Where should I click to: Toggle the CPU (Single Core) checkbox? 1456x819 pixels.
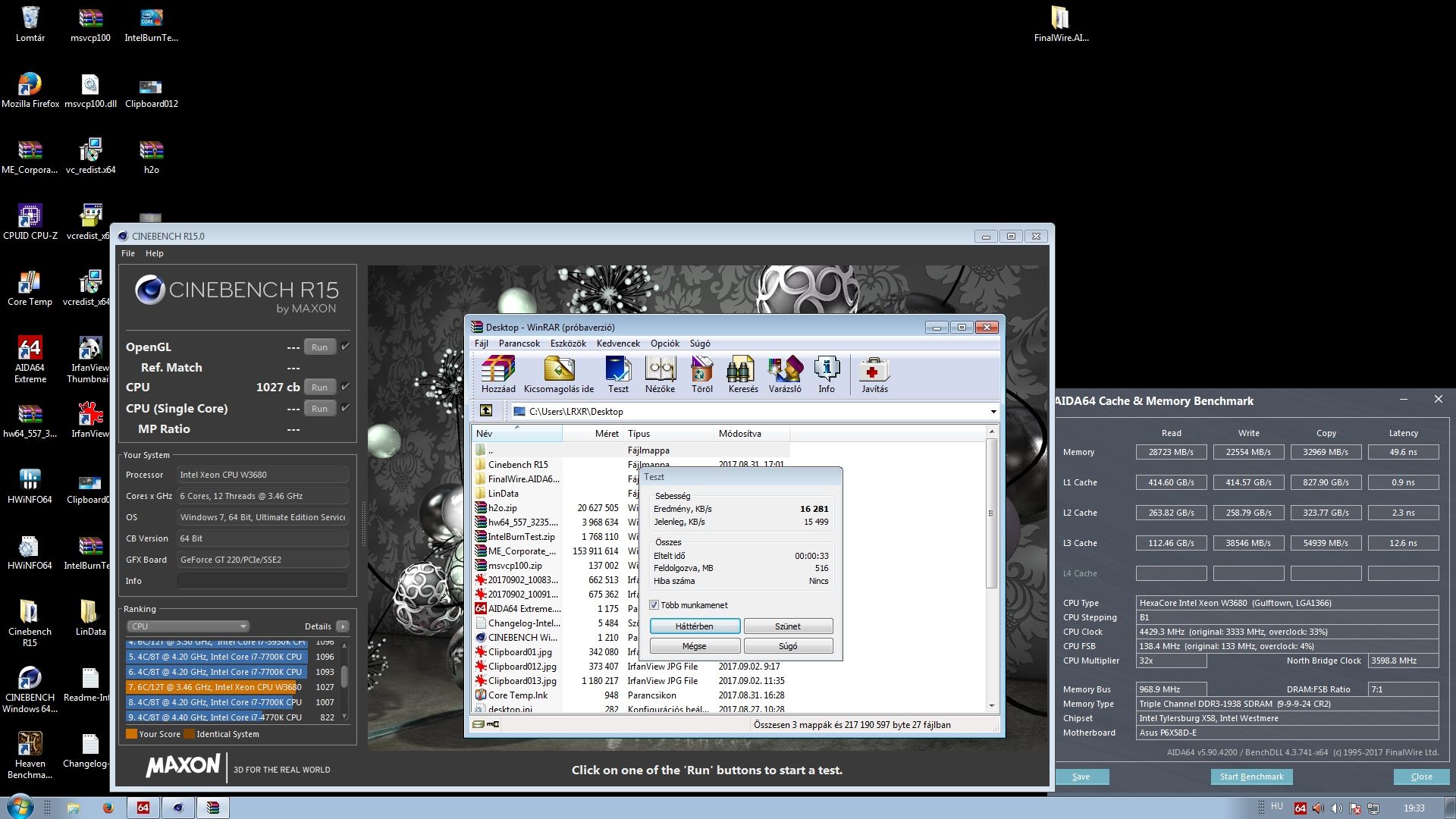346,408
